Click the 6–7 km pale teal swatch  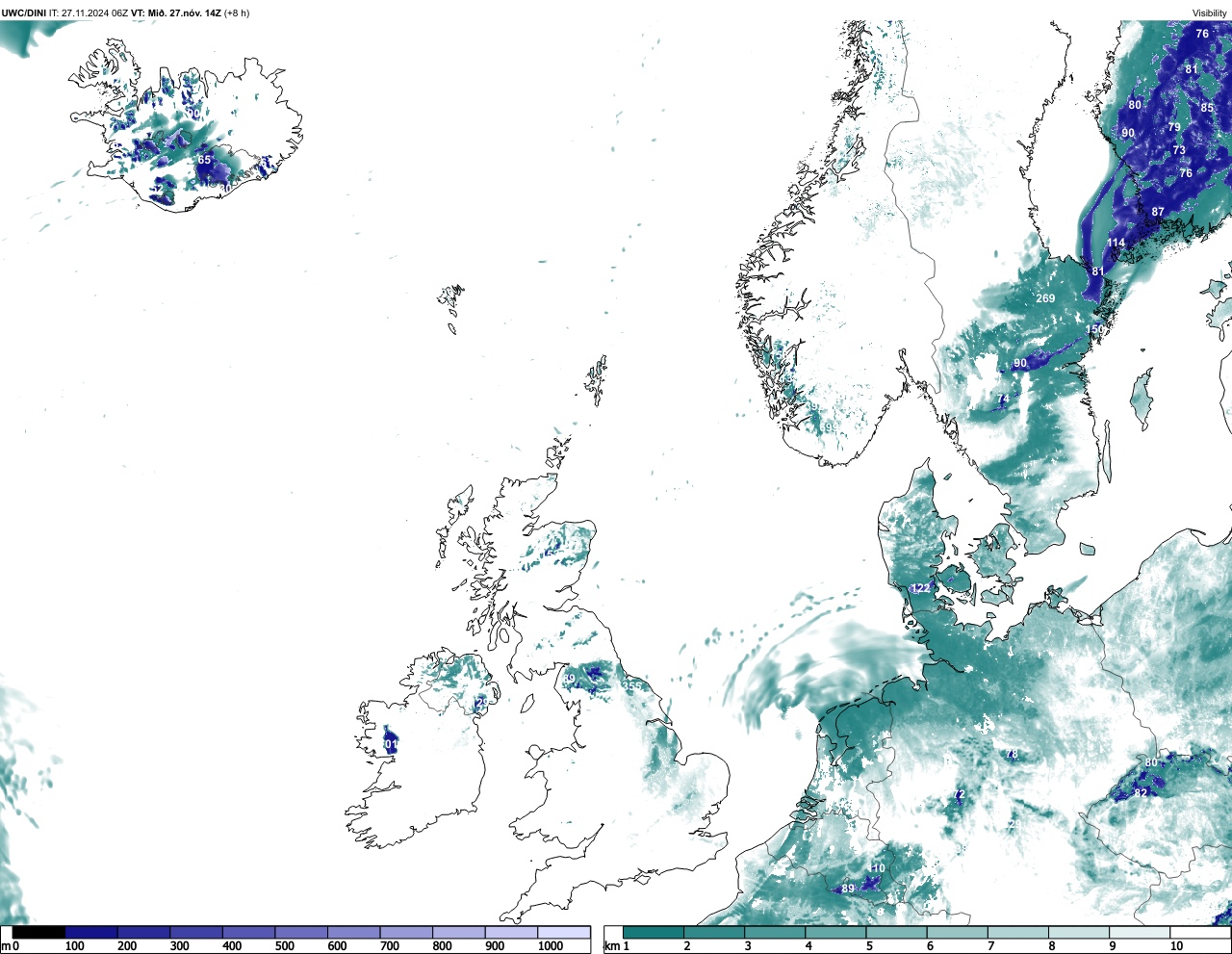tap(958, 932)
